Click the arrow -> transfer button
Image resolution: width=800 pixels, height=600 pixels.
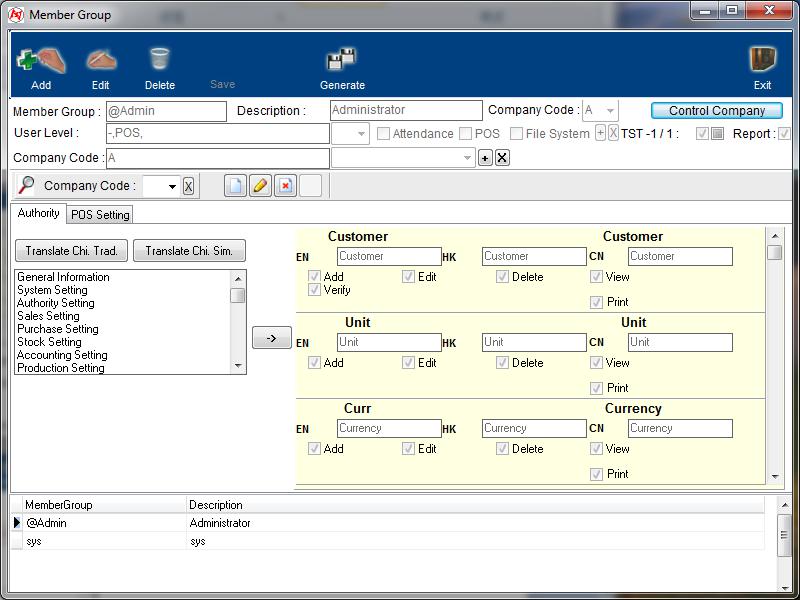pos(271,338)
